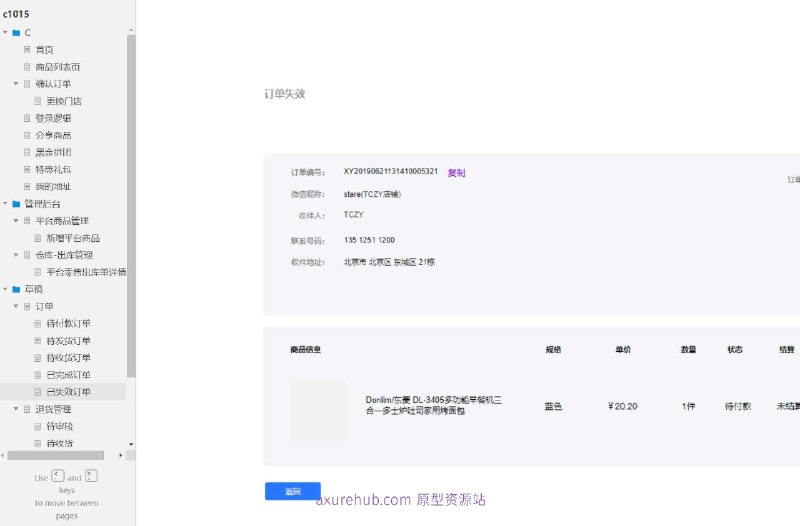
Task: Click the 商品信息 column header
Action: (306, 349)
